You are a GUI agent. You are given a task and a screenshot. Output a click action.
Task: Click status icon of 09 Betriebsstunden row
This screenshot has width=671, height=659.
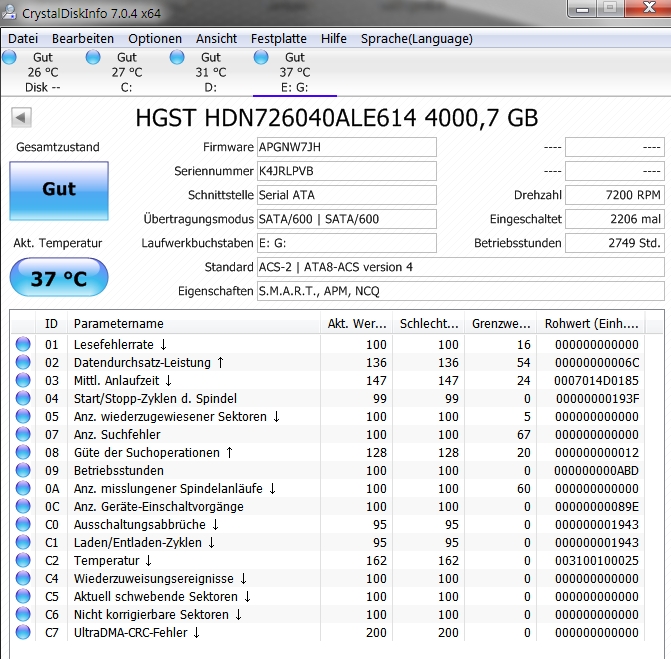(x=23, y=470)
